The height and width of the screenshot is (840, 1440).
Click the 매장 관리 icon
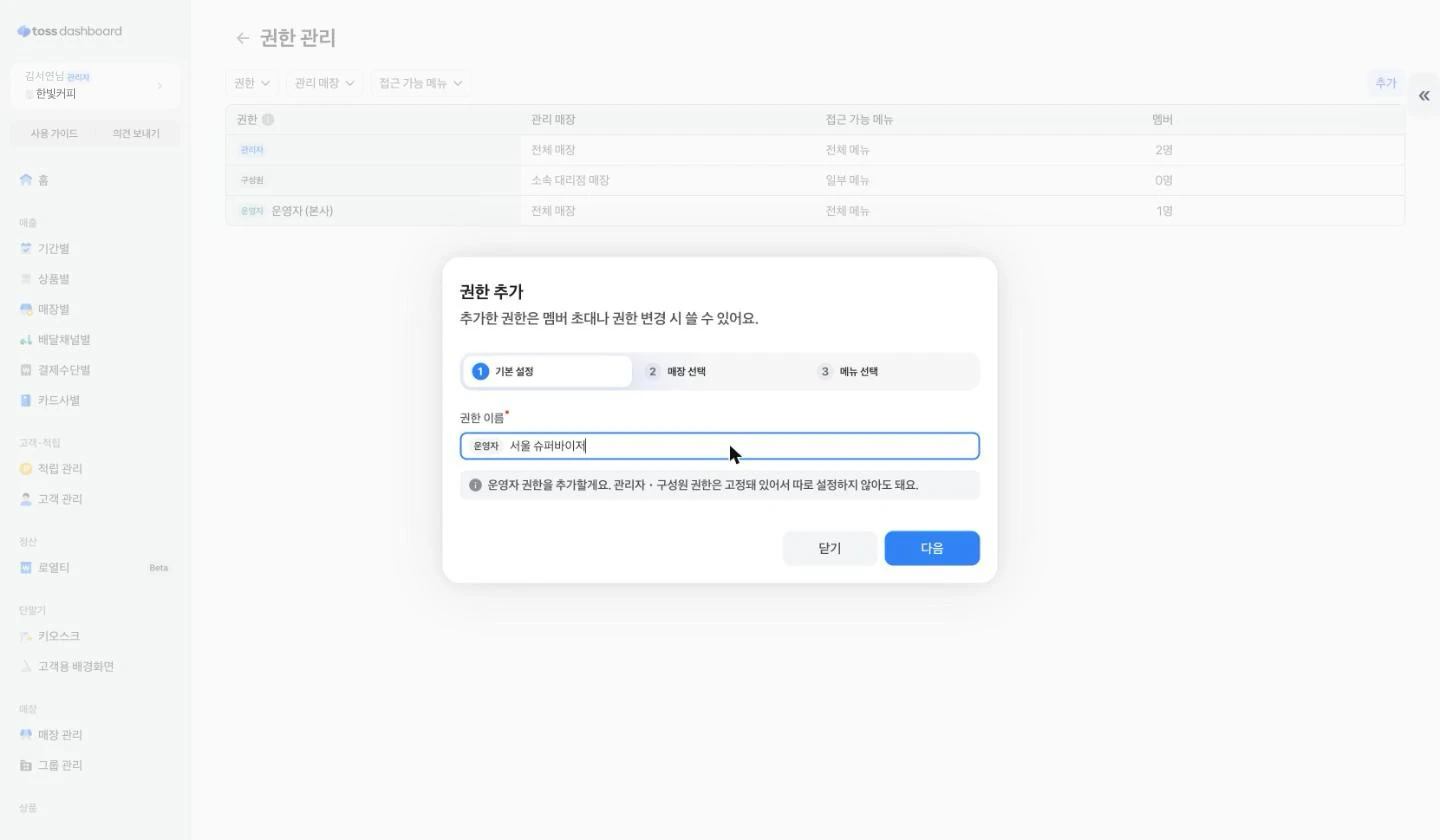click(26, 734)
